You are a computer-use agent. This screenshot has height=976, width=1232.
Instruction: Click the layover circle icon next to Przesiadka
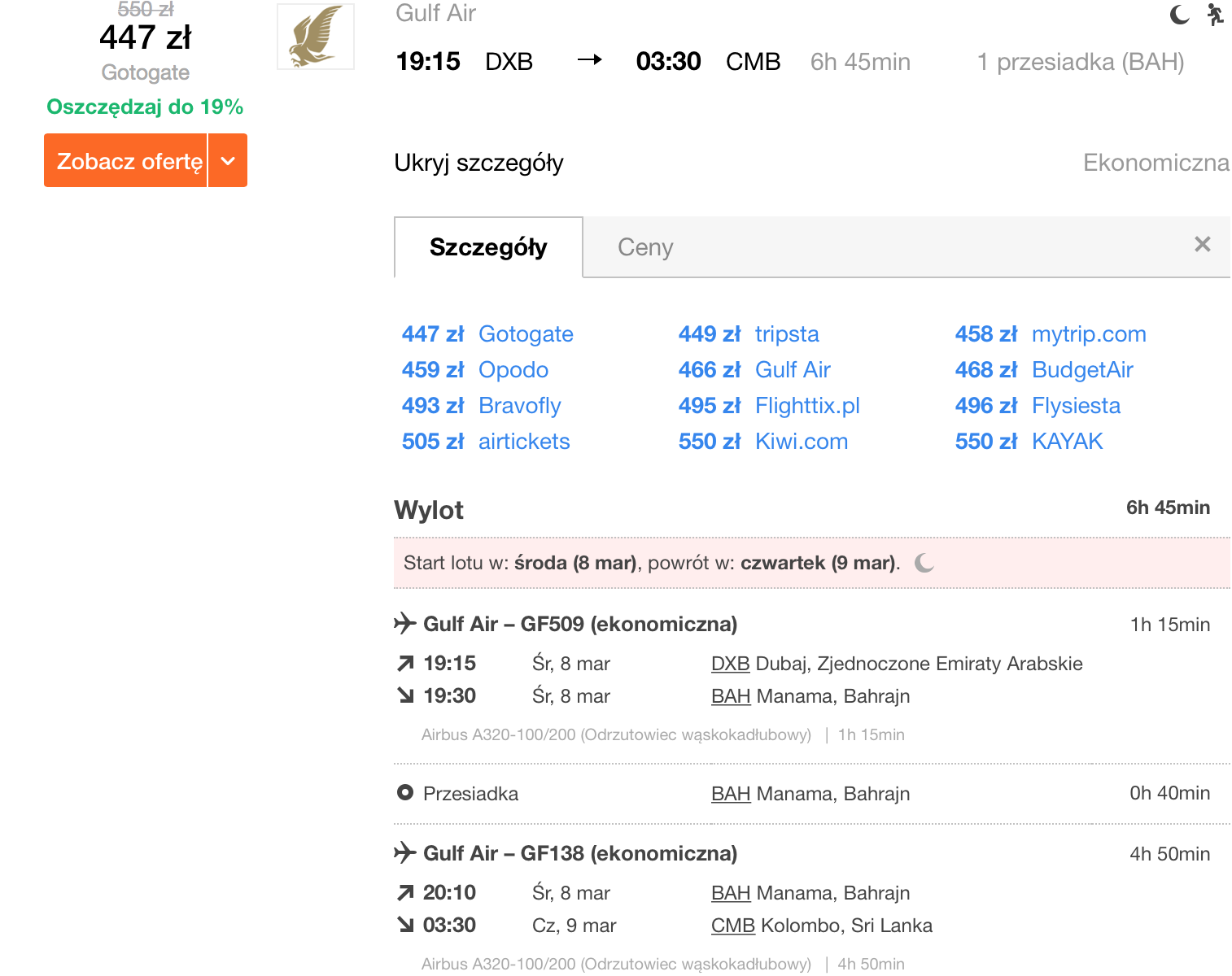click(x=404, y=792)
